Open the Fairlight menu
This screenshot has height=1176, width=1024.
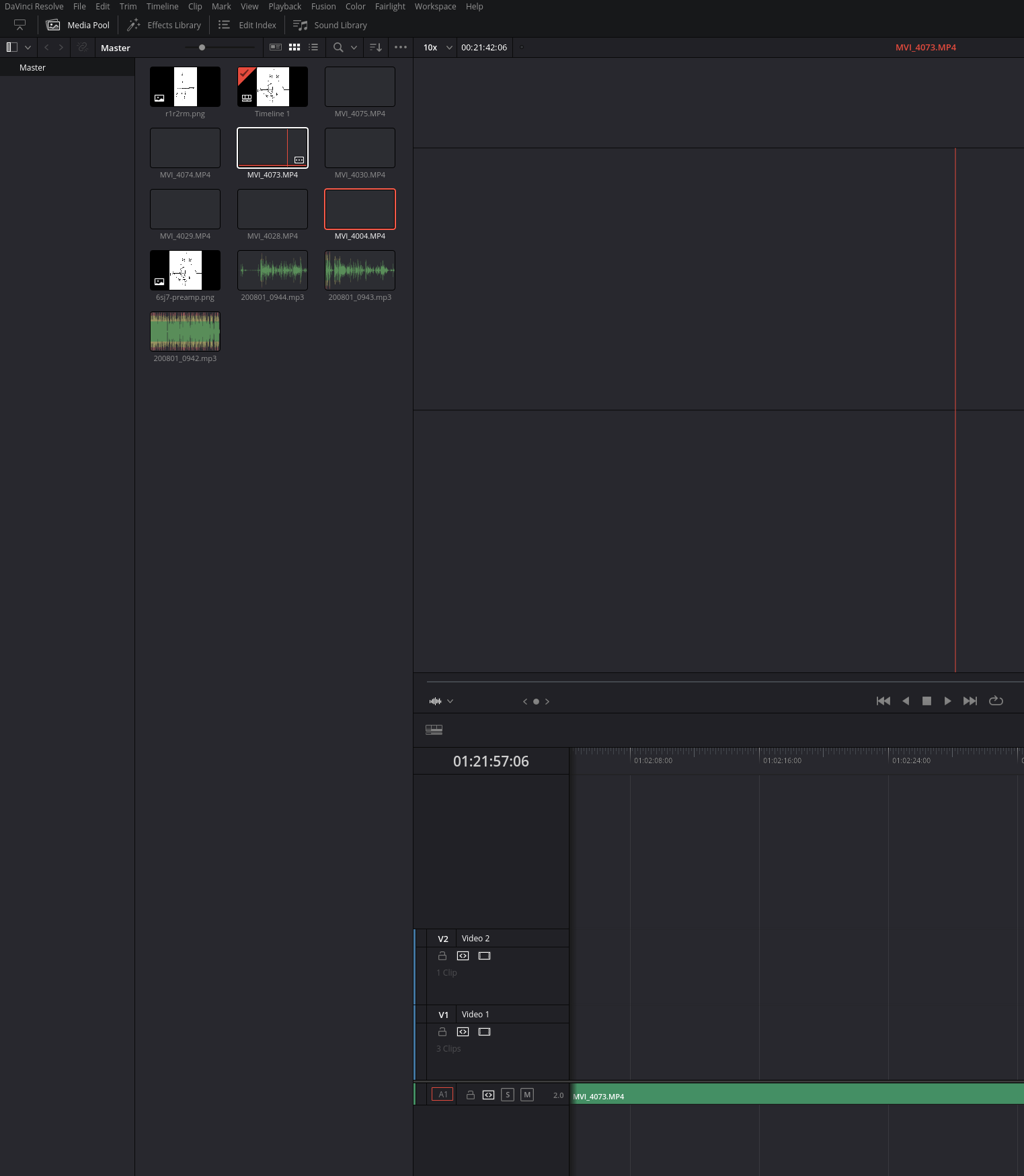[390, 6]
